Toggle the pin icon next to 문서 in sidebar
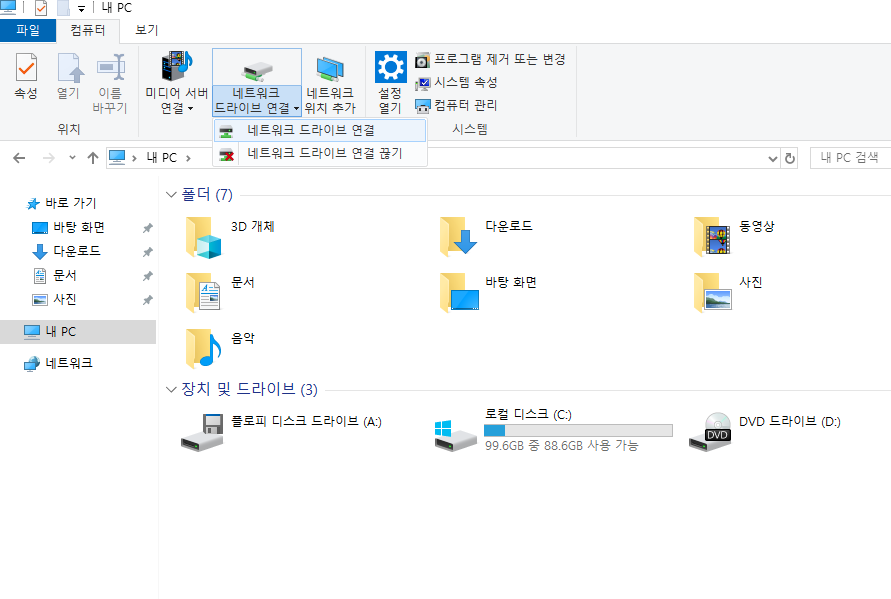 148,276
